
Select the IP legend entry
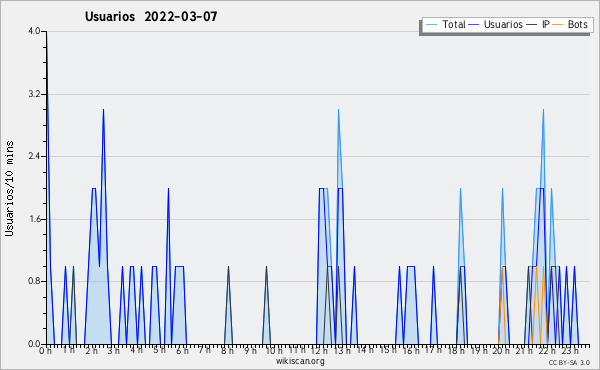coord(538,24)
